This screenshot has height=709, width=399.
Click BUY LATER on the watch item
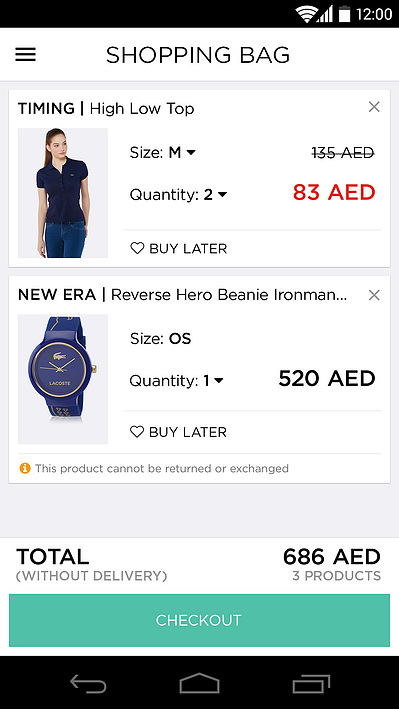click(179, 432)
